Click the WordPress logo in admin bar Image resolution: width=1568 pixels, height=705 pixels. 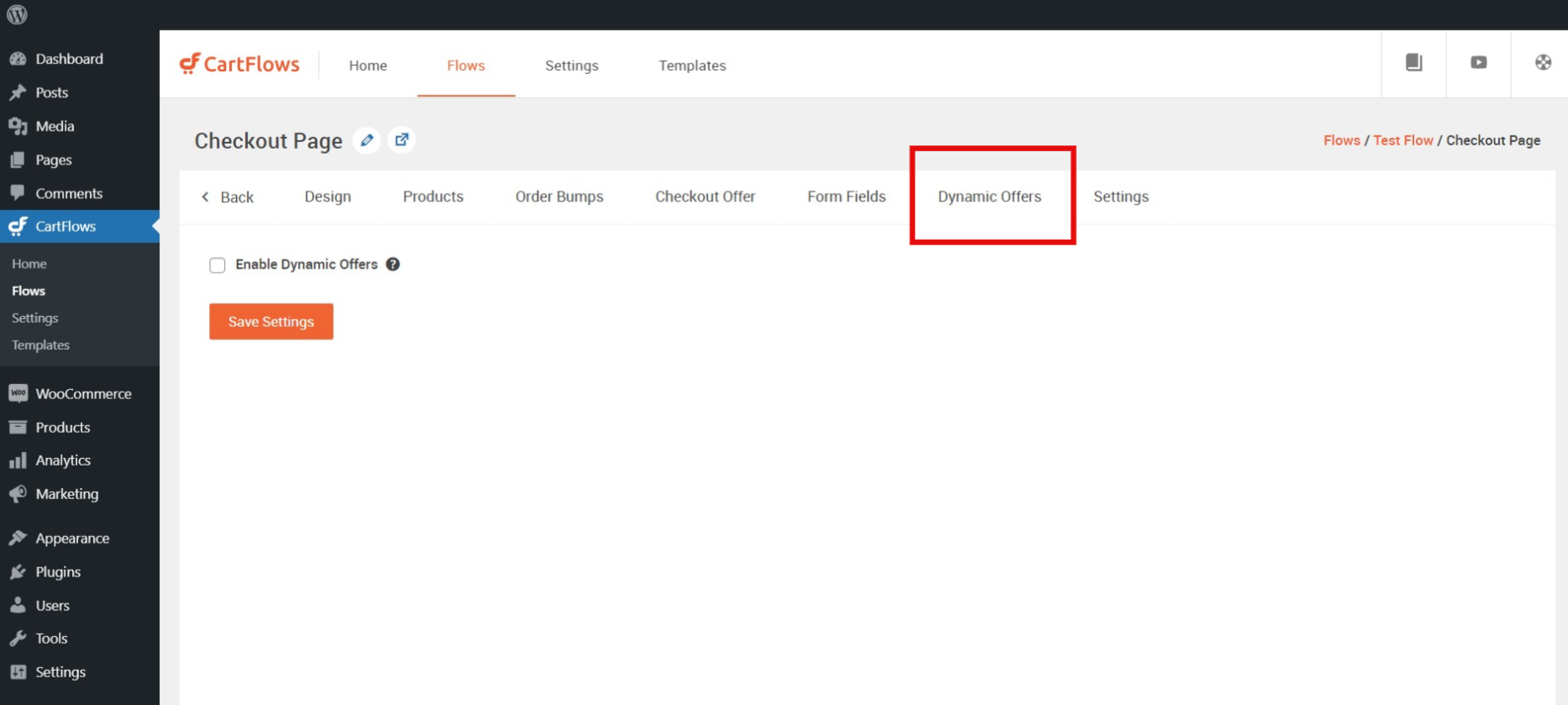click(x=17, y=14)
